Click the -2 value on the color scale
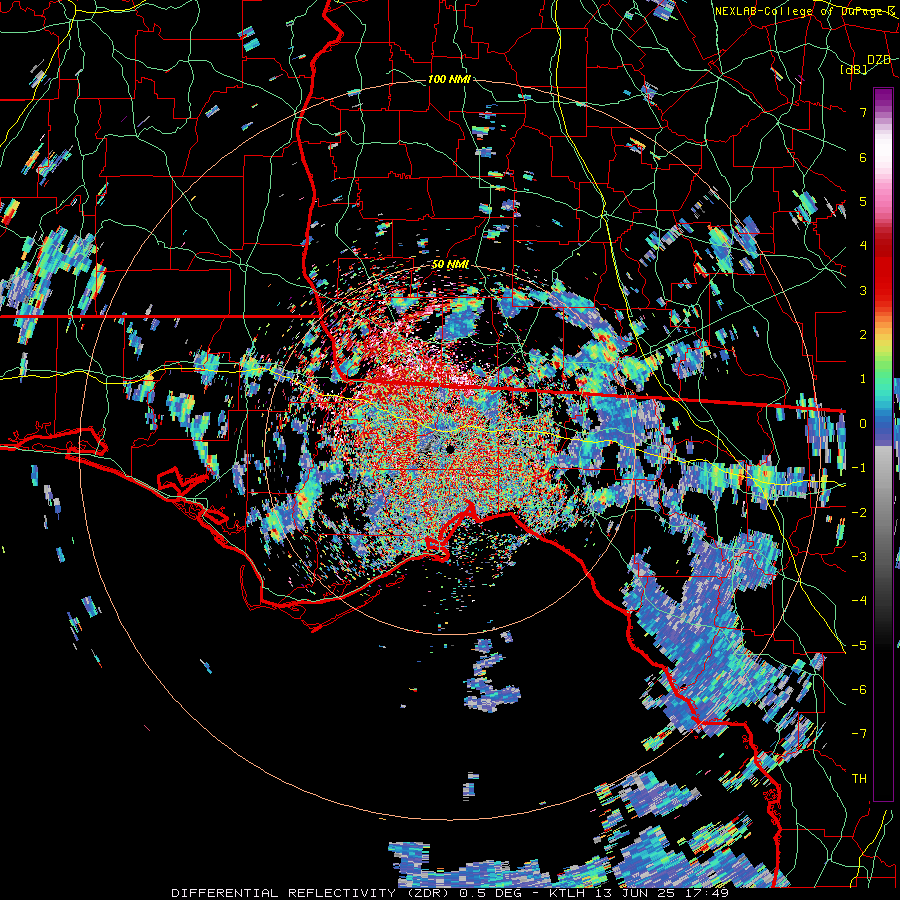The height and width of the screenshot is (900, 900). click(859, 513)
